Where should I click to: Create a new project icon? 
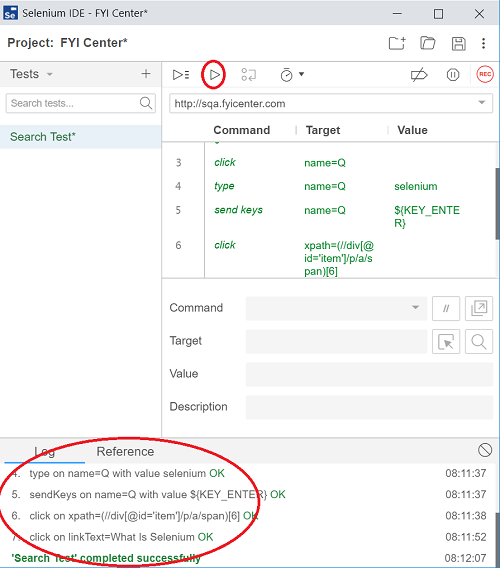tap(397, 43)
